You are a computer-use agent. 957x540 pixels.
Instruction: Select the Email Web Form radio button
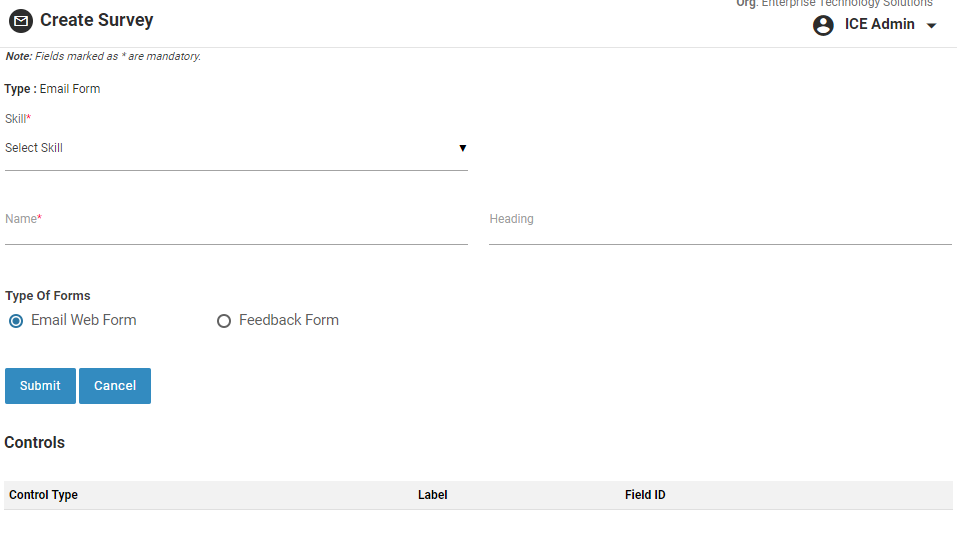tap(16, 321)
